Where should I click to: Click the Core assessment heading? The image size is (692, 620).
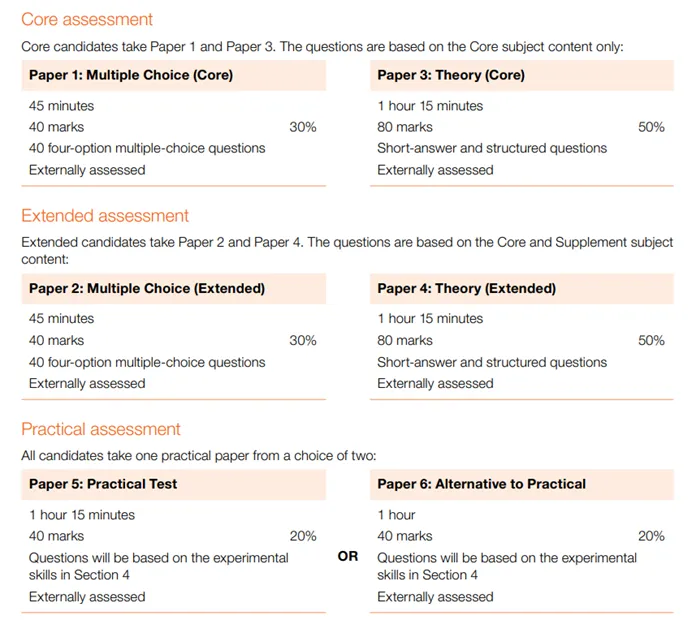click(x=87, y=20)
